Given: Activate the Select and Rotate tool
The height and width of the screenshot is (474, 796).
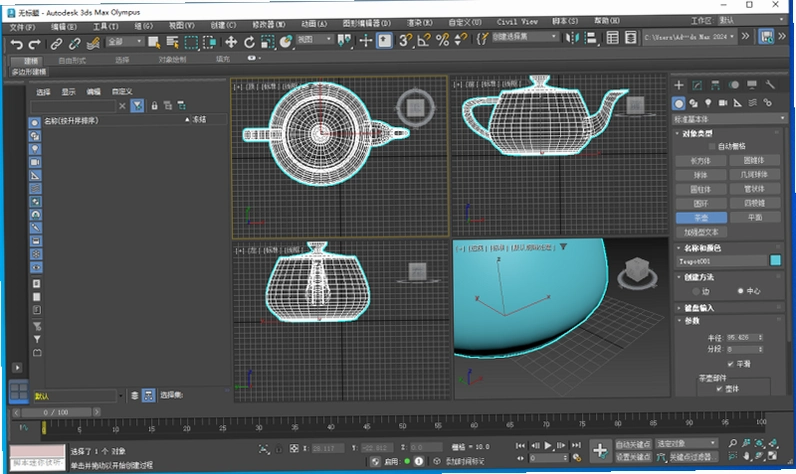Looking at the screenshot, I should point(249,42).
